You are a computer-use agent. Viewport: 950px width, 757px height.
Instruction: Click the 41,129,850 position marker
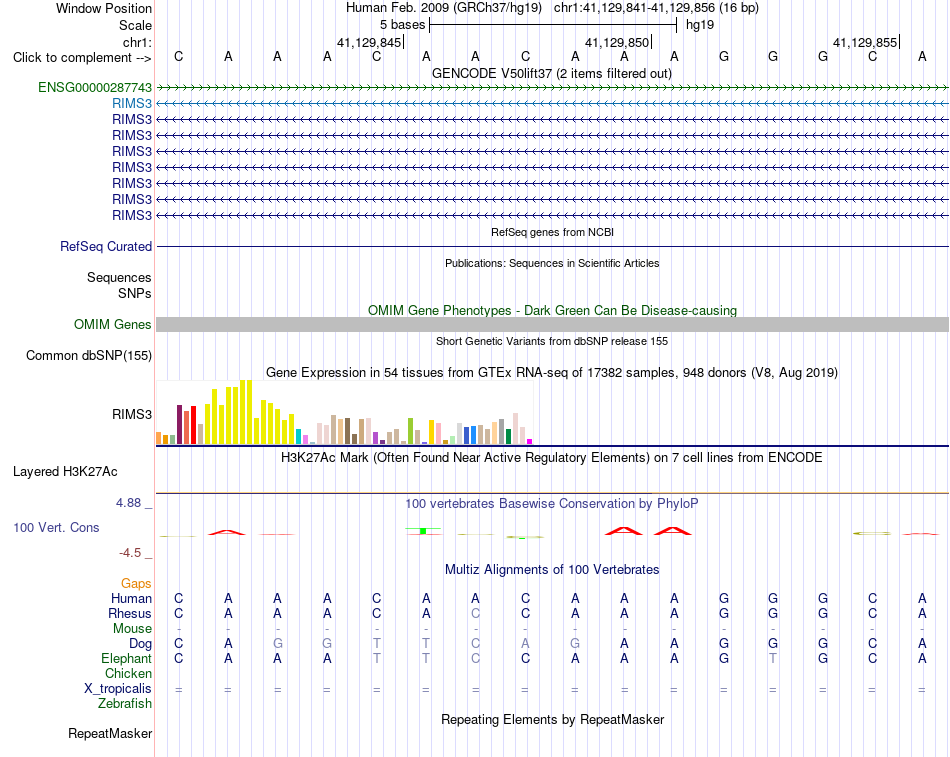618,42
